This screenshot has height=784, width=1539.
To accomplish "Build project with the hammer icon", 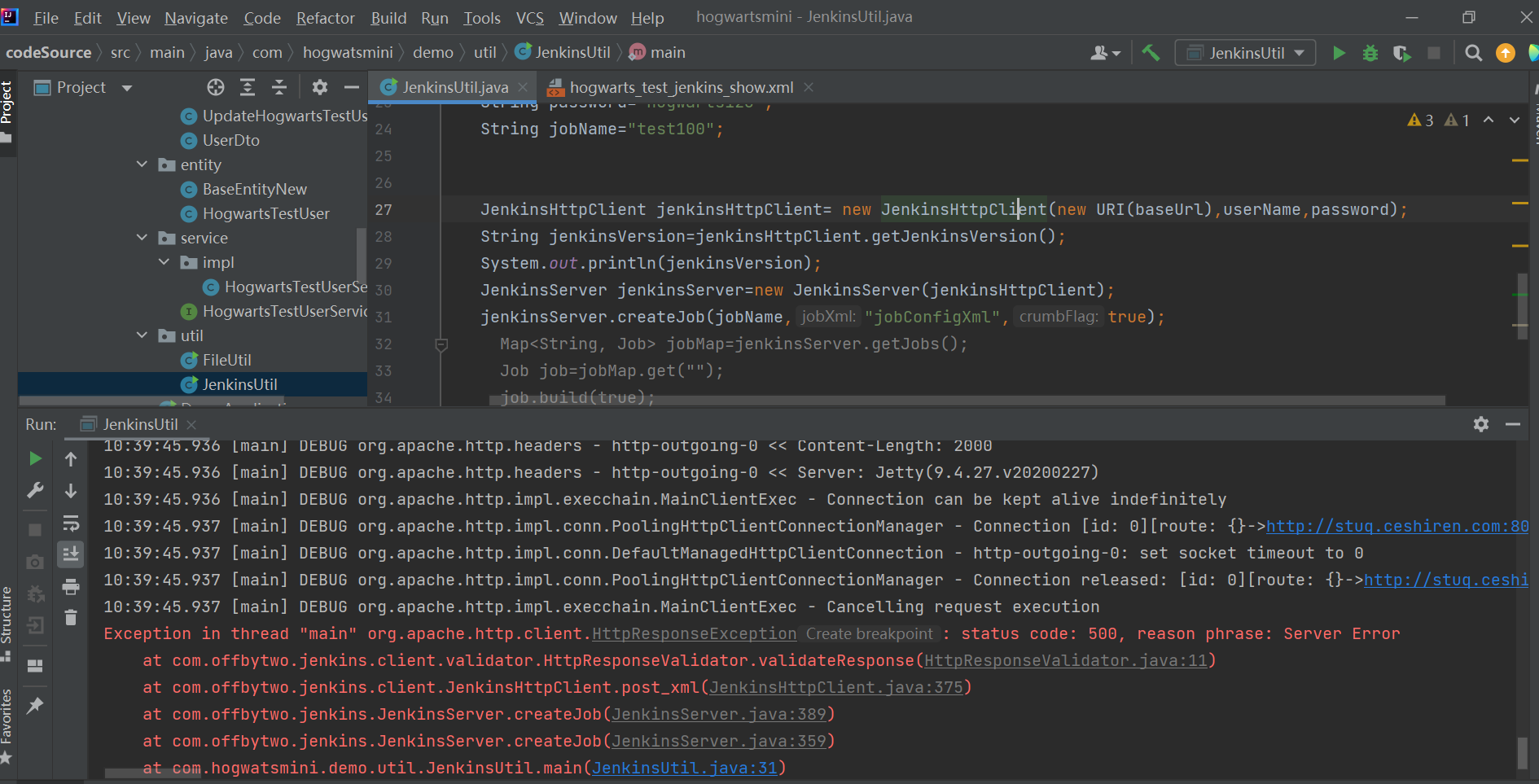I will 1151,53.
